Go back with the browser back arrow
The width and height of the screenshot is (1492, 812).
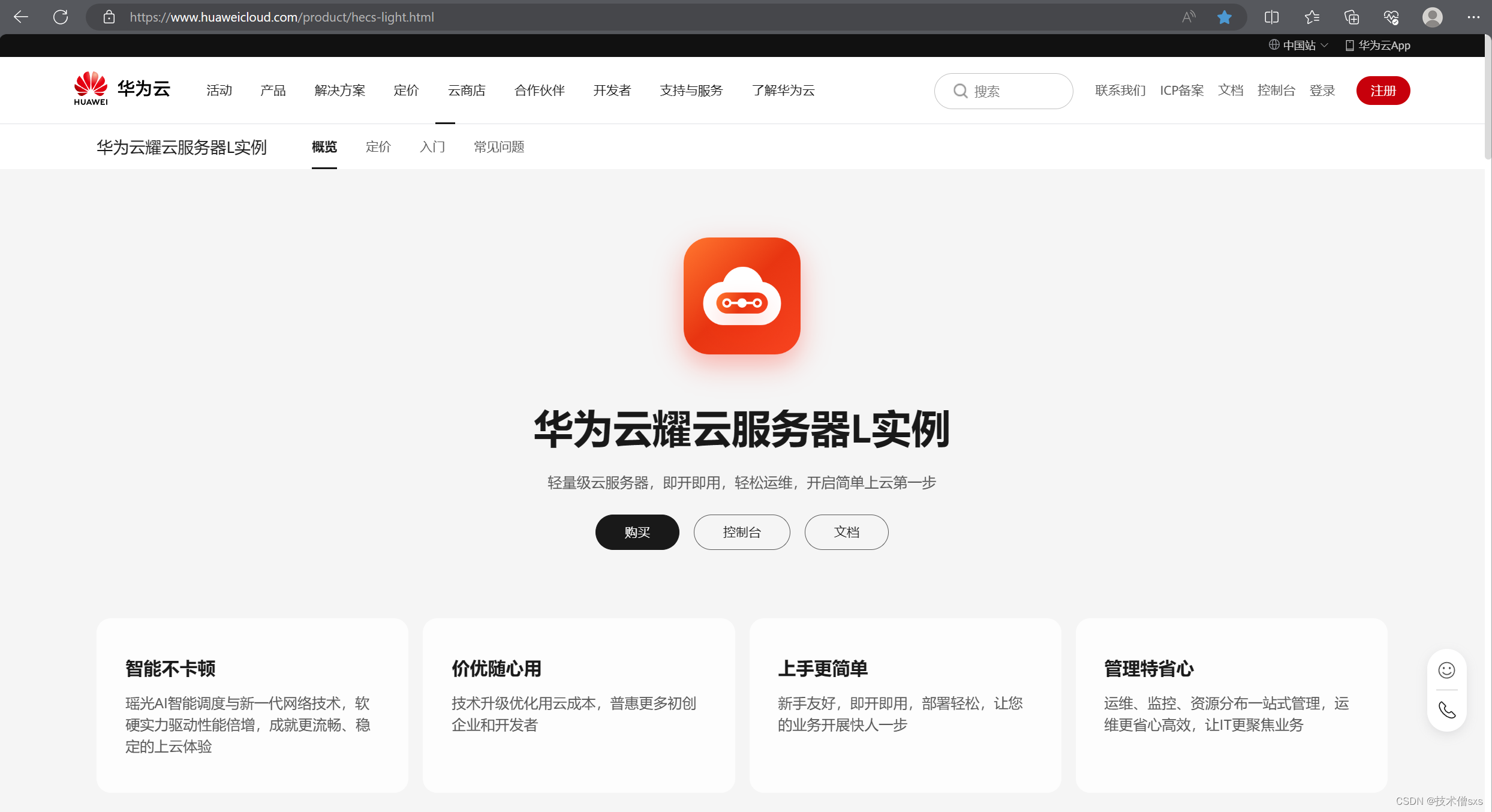point(21,17)
